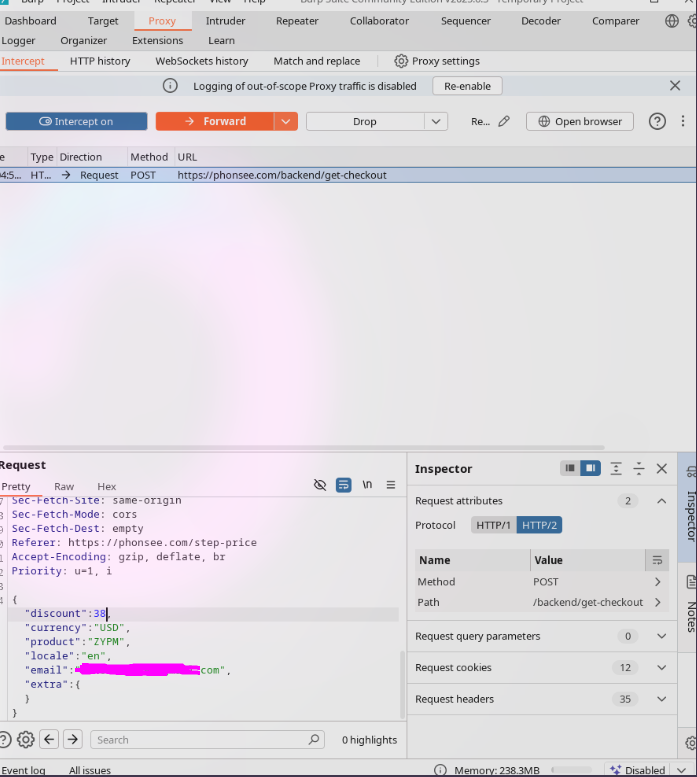Click the discount value 38 in body
Image resolution: width=697 pixels, height=777 pixels.
(x=100, y=613)
